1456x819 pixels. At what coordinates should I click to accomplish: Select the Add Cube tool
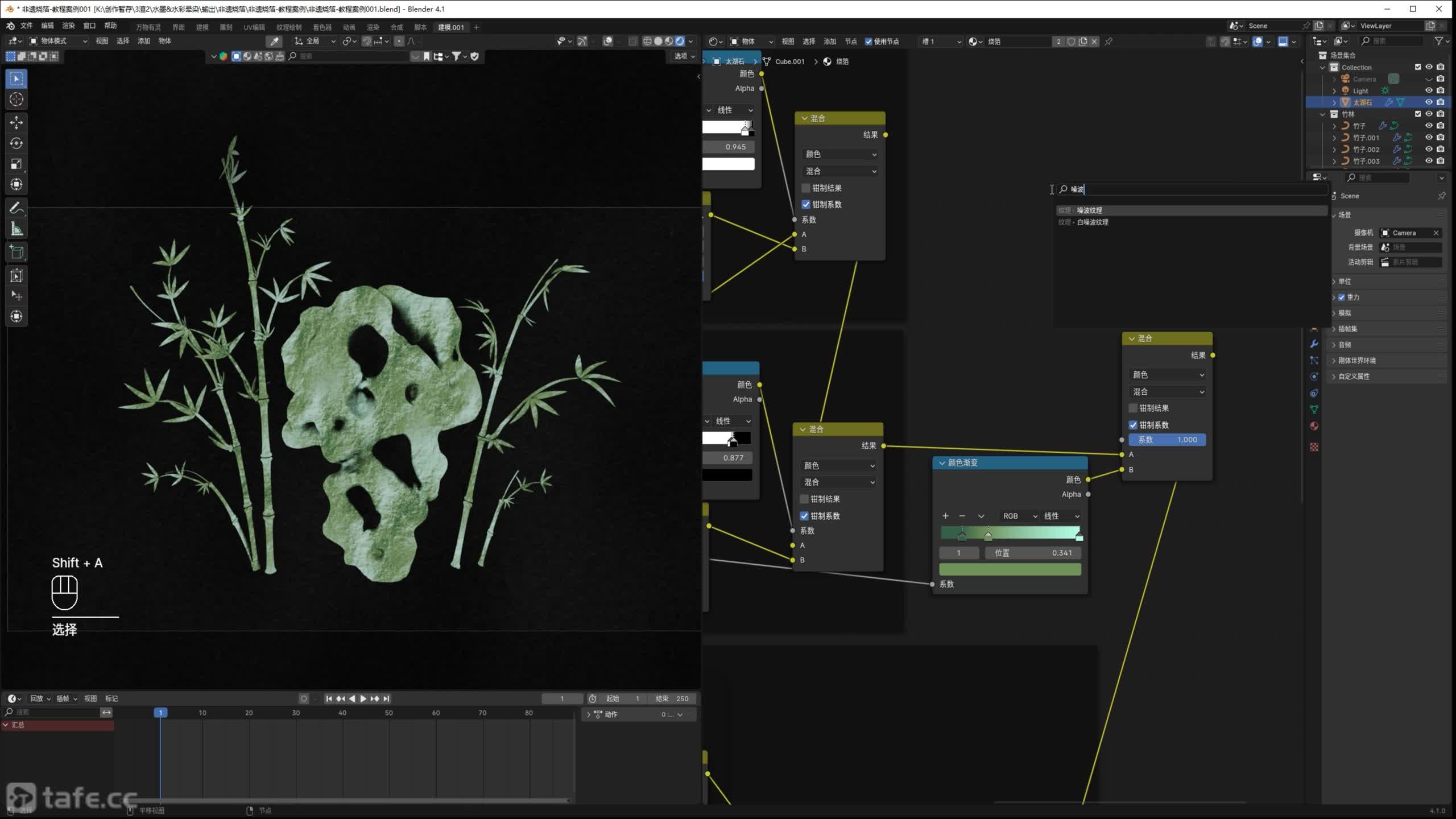pyautogui.click(x=16, y=252)
